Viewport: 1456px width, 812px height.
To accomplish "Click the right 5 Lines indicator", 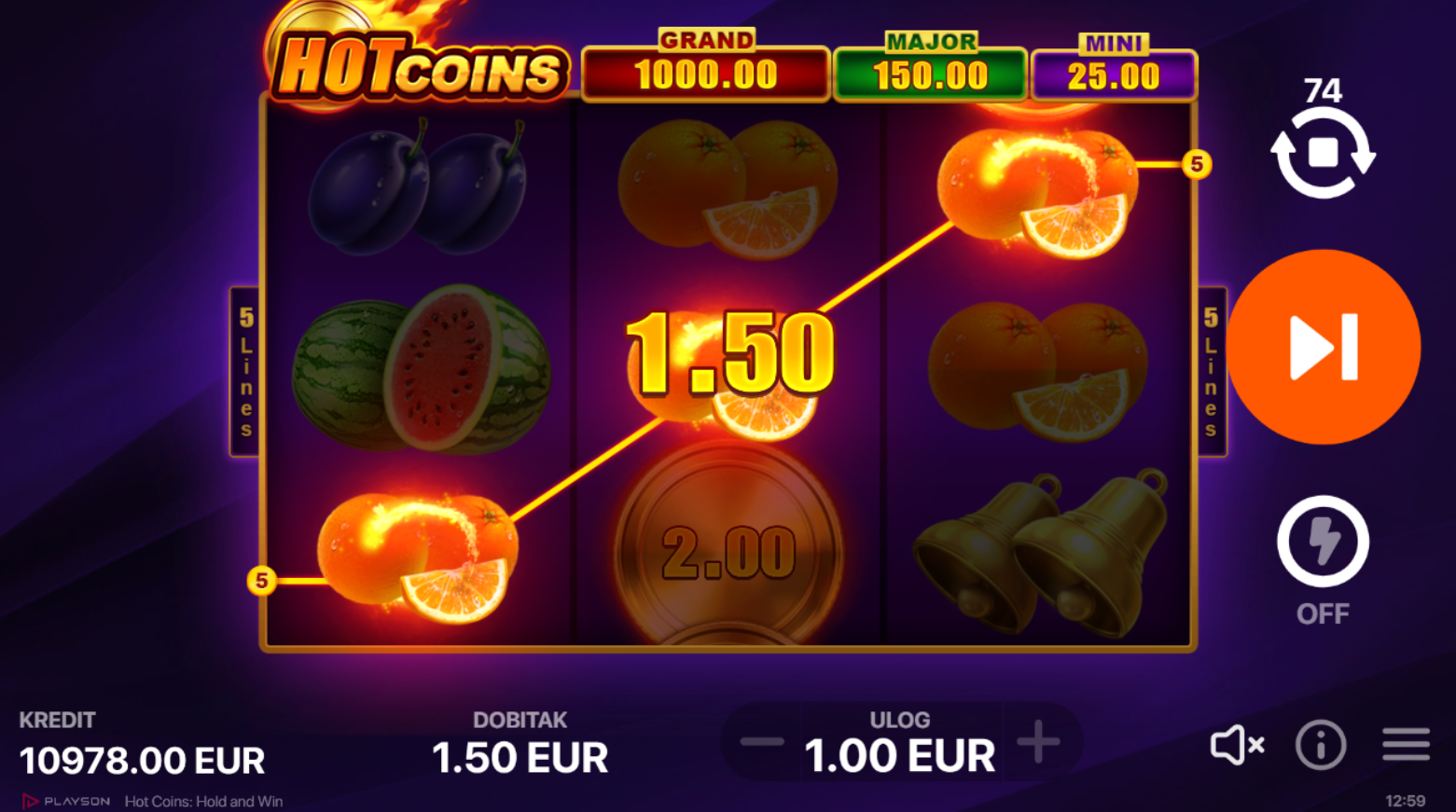I will 1211,371.
